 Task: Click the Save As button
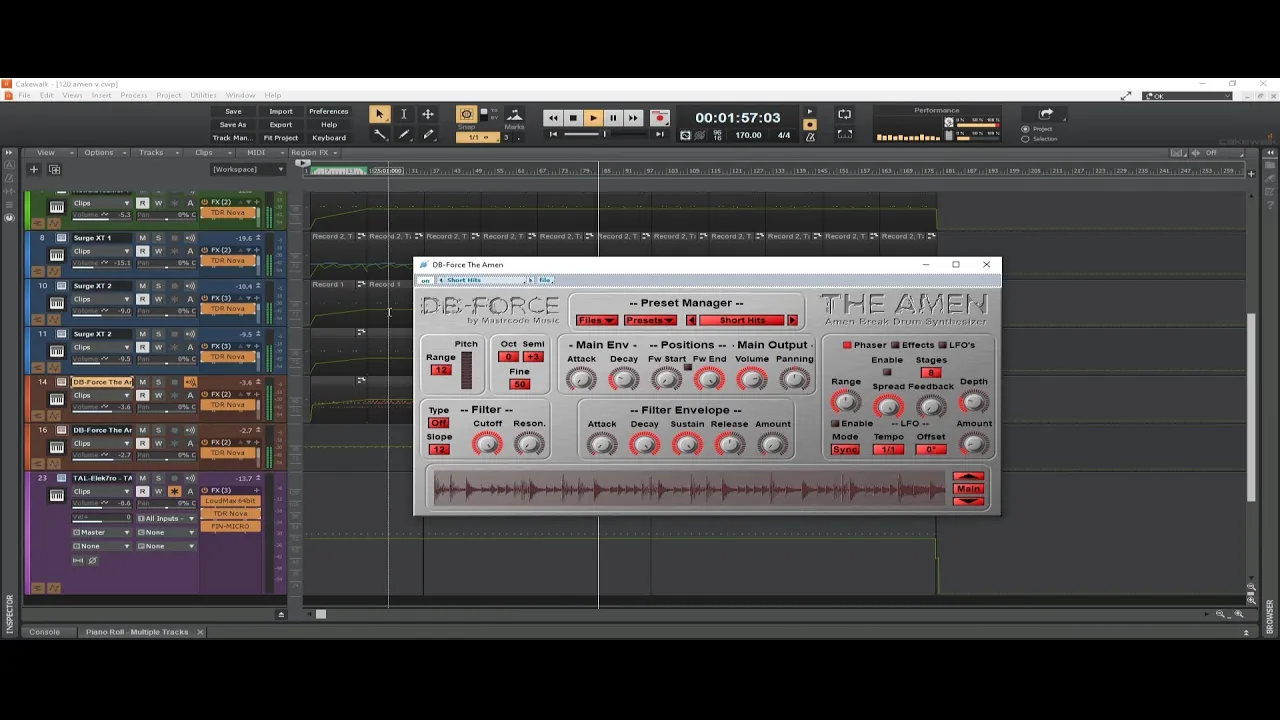(233, 125)
